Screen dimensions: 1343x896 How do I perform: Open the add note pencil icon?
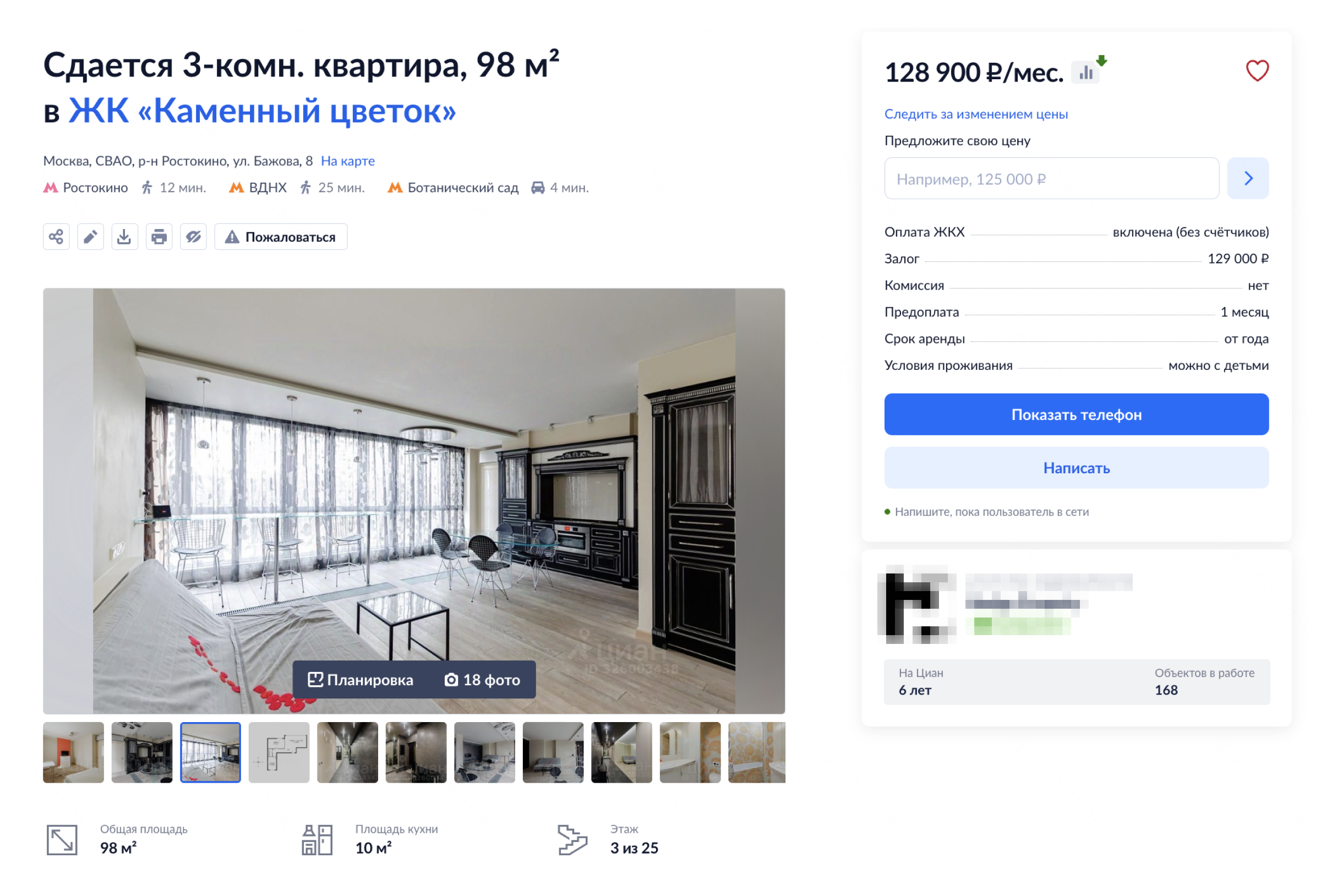point(90,237)
